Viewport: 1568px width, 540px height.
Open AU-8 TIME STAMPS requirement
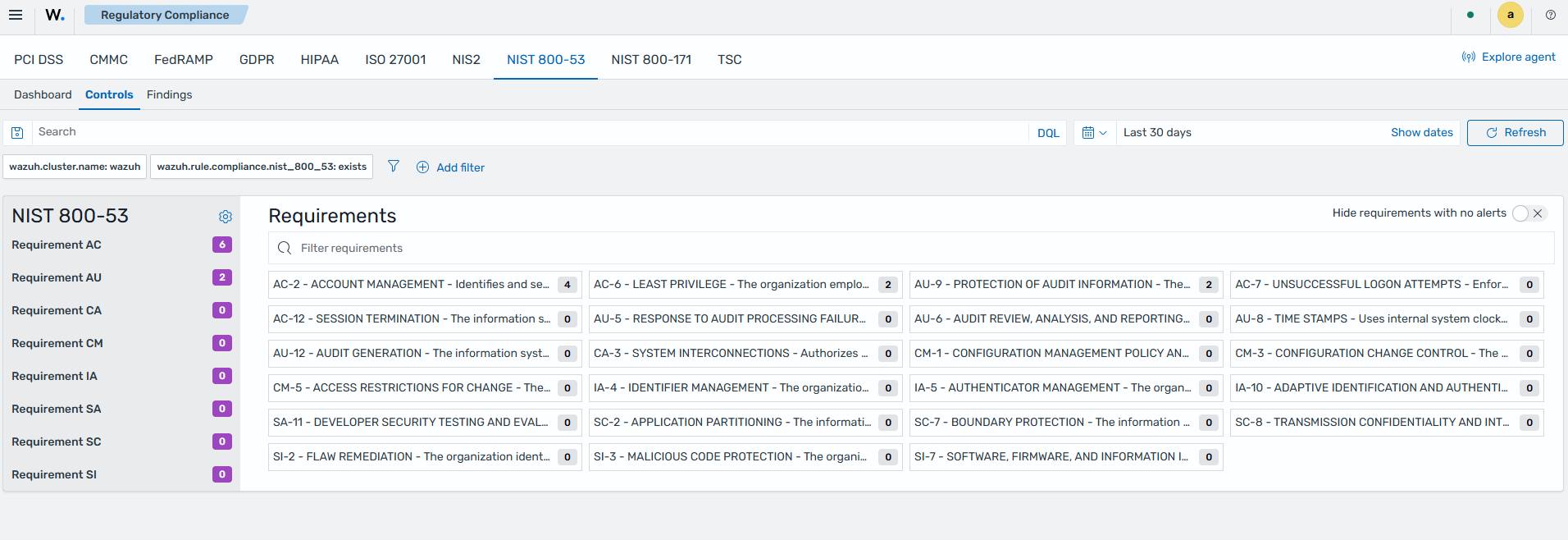pos(1387,319)
